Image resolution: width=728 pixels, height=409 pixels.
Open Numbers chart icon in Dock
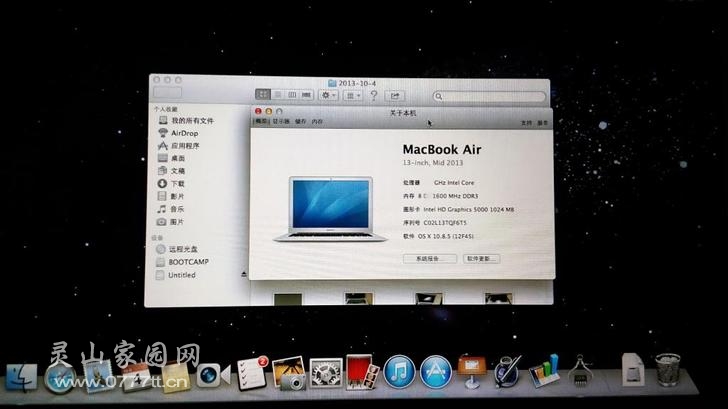pyautogui.click(x=545, y=371)
